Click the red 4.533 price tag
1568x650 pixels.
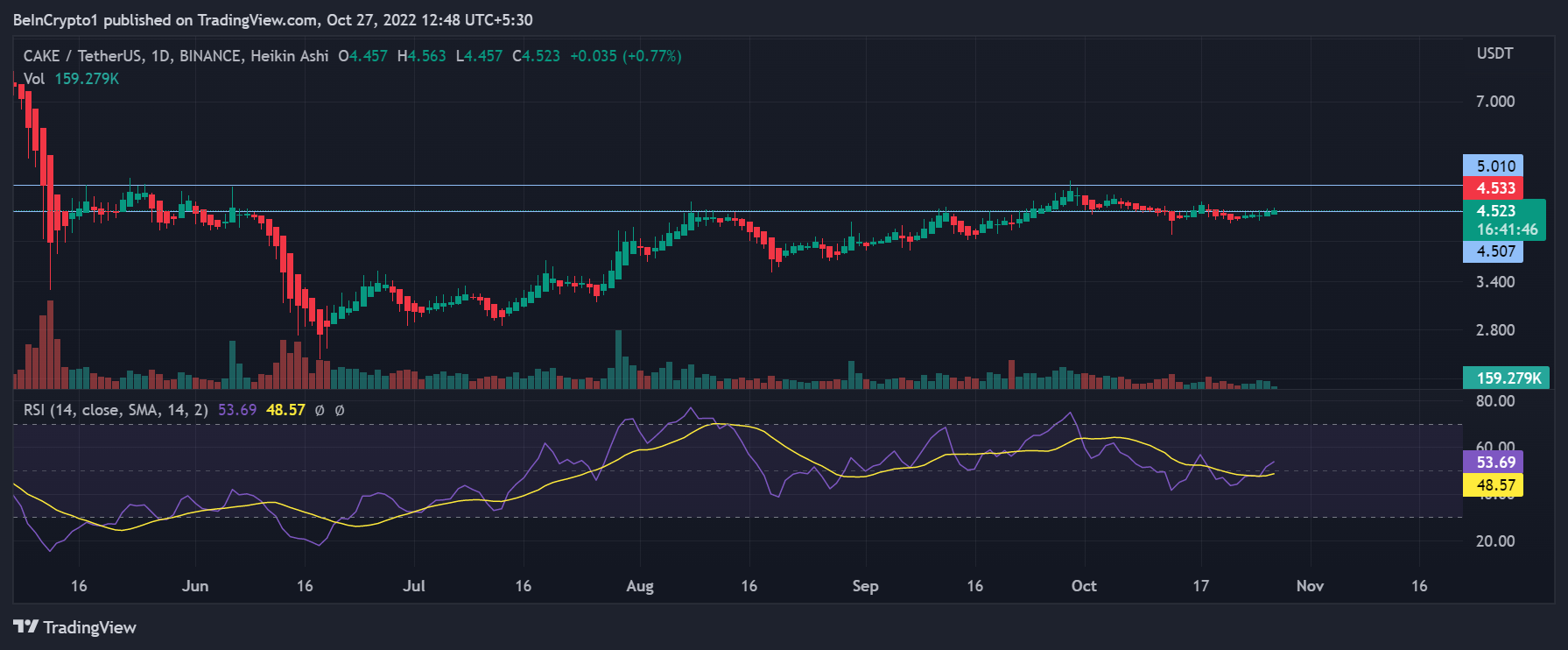pos(1493,188)
